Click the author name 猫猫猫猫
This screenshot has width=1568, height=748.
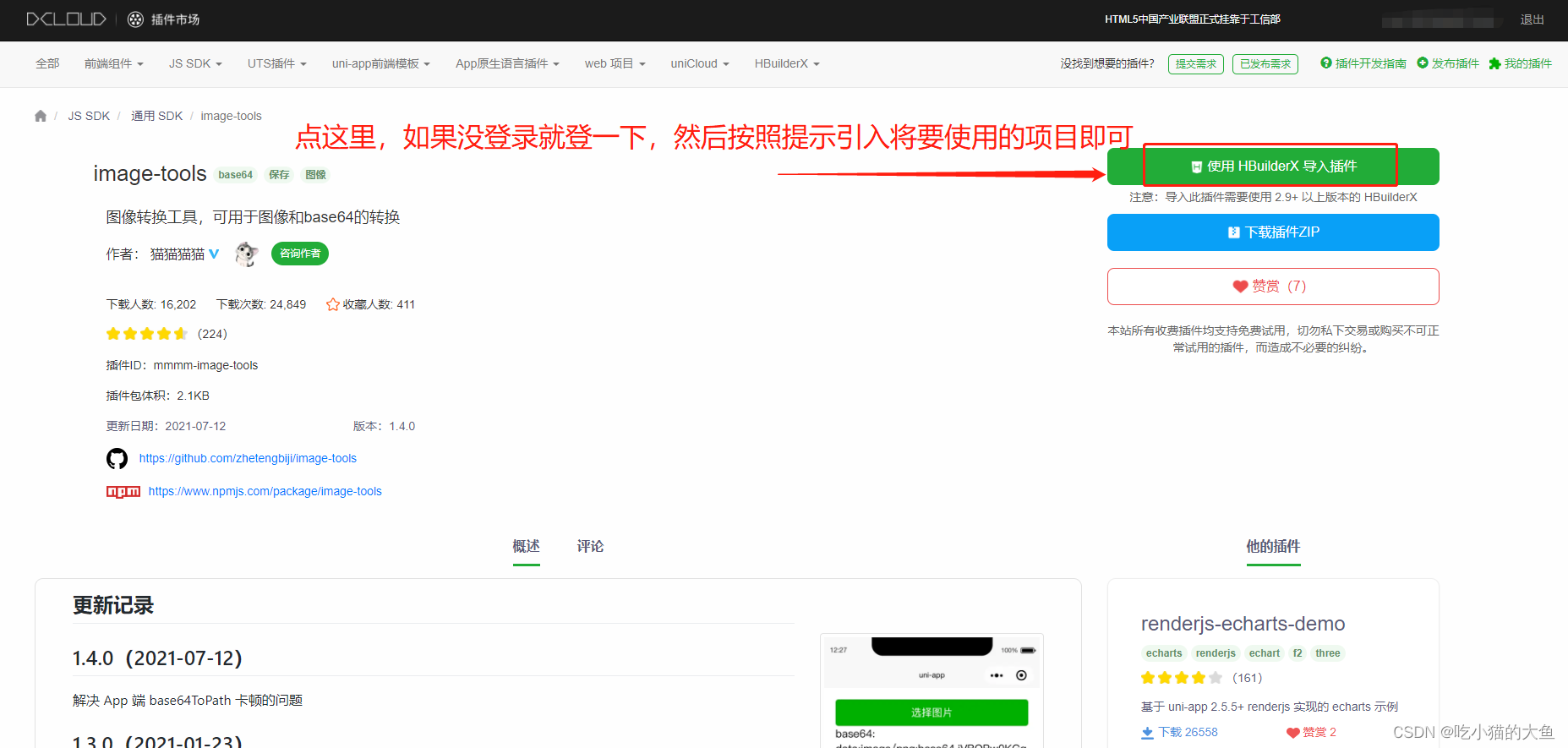(178, 254)
